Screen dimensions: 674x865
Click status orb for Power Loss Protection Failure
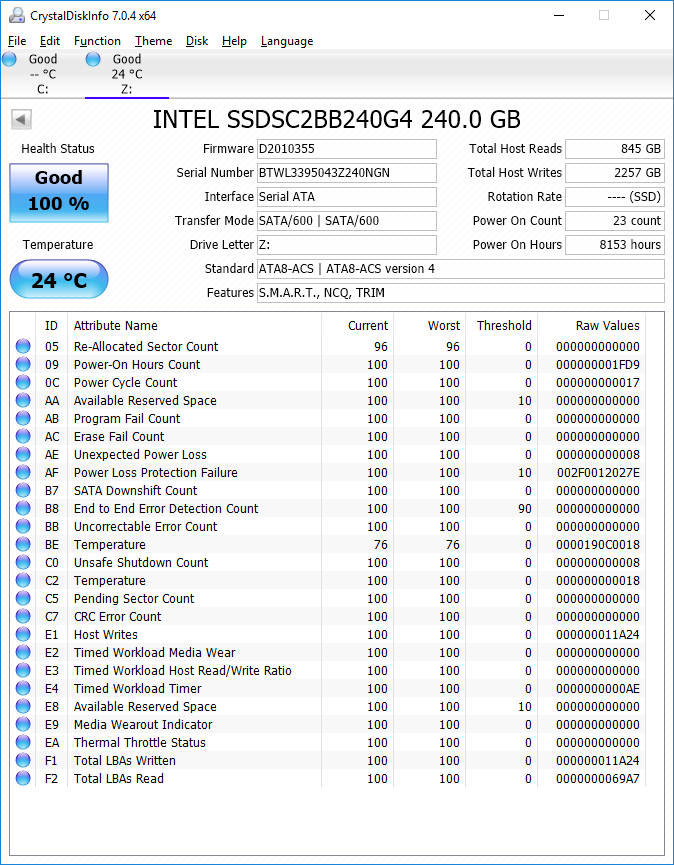click(23, 473)
